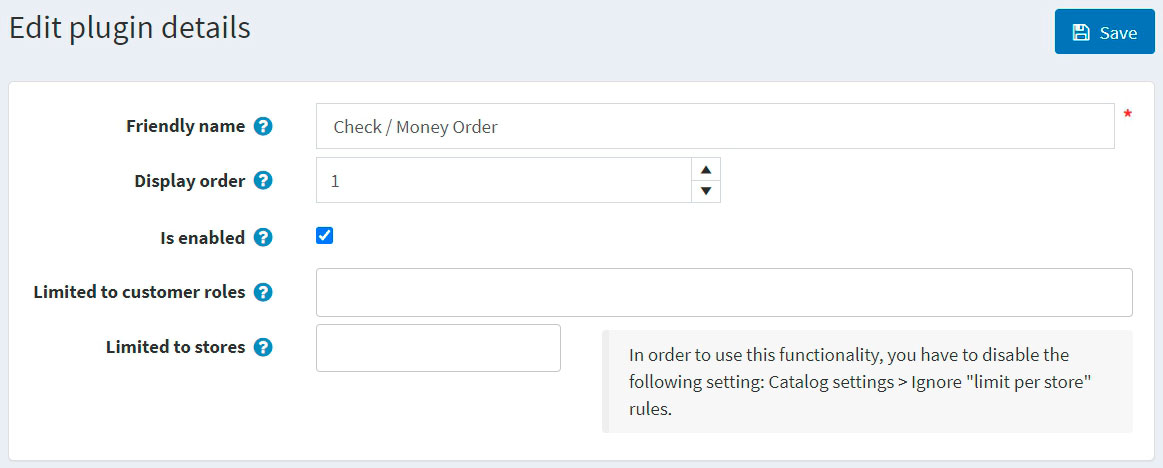Viewport: 1163px width, 468px height.
Task: Click the Is enabled label
Action: coord(202,238)
